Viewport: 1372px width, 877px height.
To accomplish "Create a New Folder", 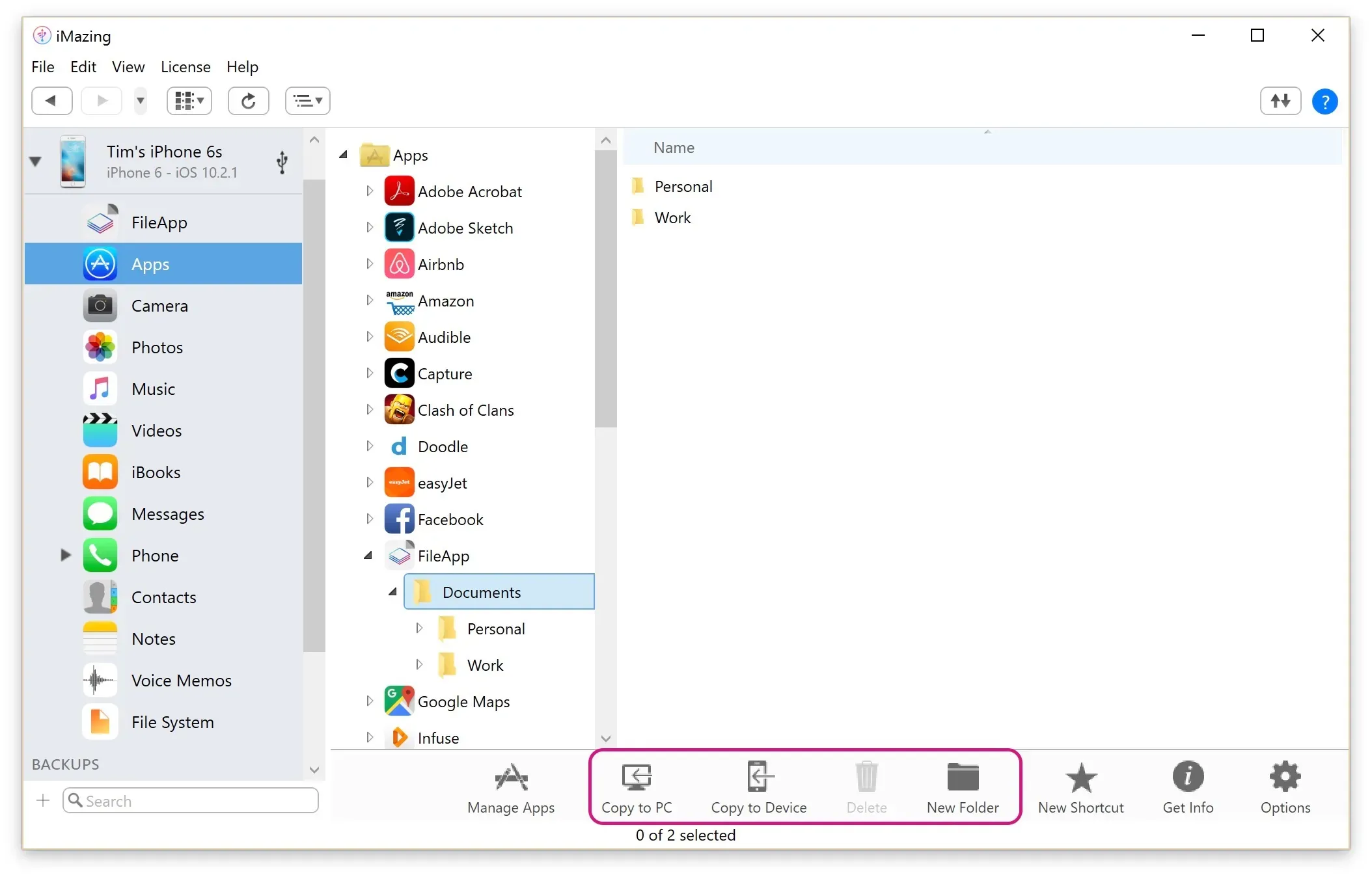I will point(963,787).
